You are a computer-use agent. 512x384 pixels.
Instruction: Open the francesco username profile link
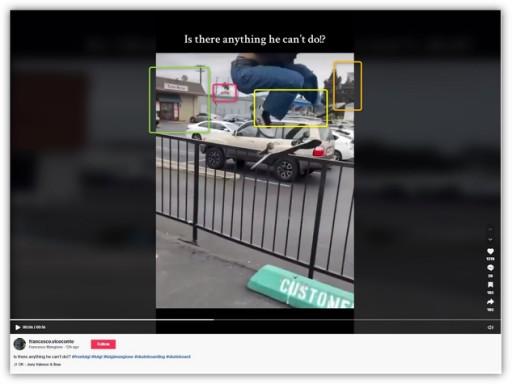pos(51,341)
